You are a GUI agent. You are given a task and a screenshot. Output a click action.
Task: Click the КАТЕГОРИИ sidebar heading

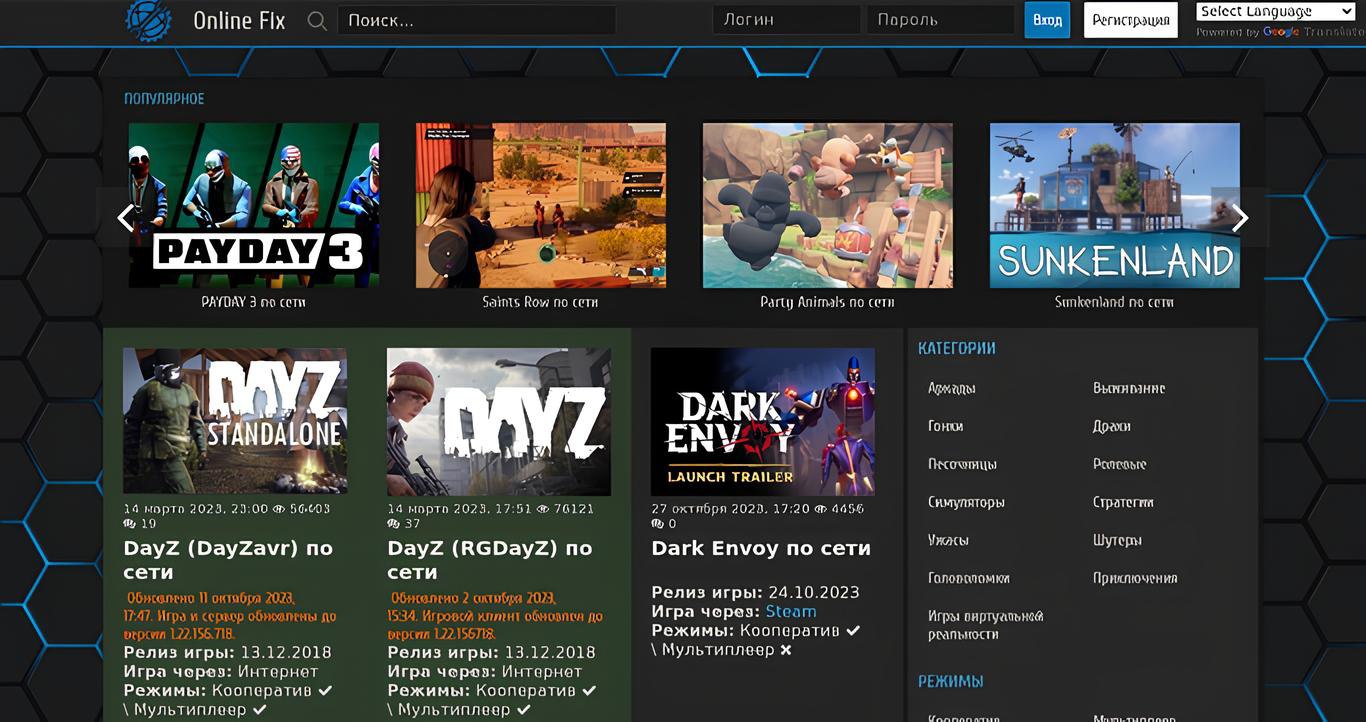coord(957,348)
